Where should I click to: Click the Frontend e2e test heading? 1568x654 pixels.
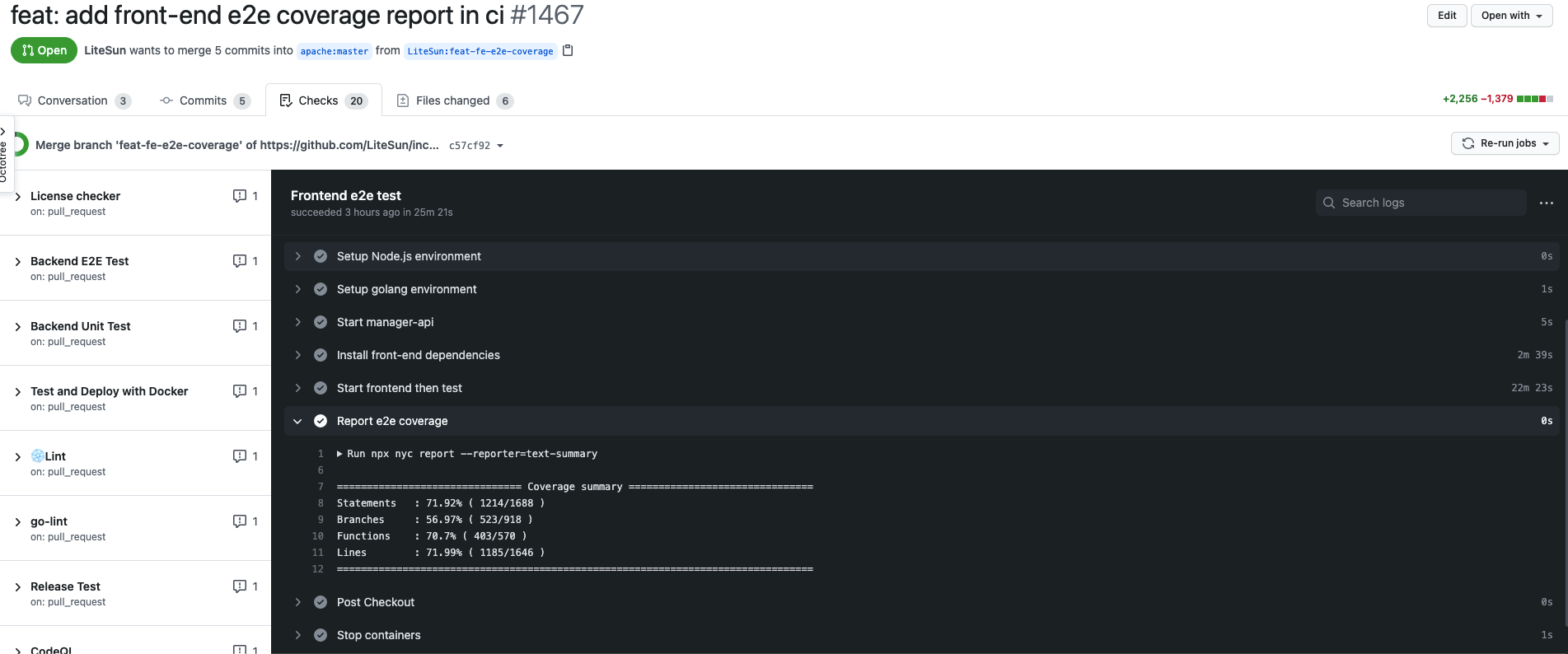pos(346,195)
